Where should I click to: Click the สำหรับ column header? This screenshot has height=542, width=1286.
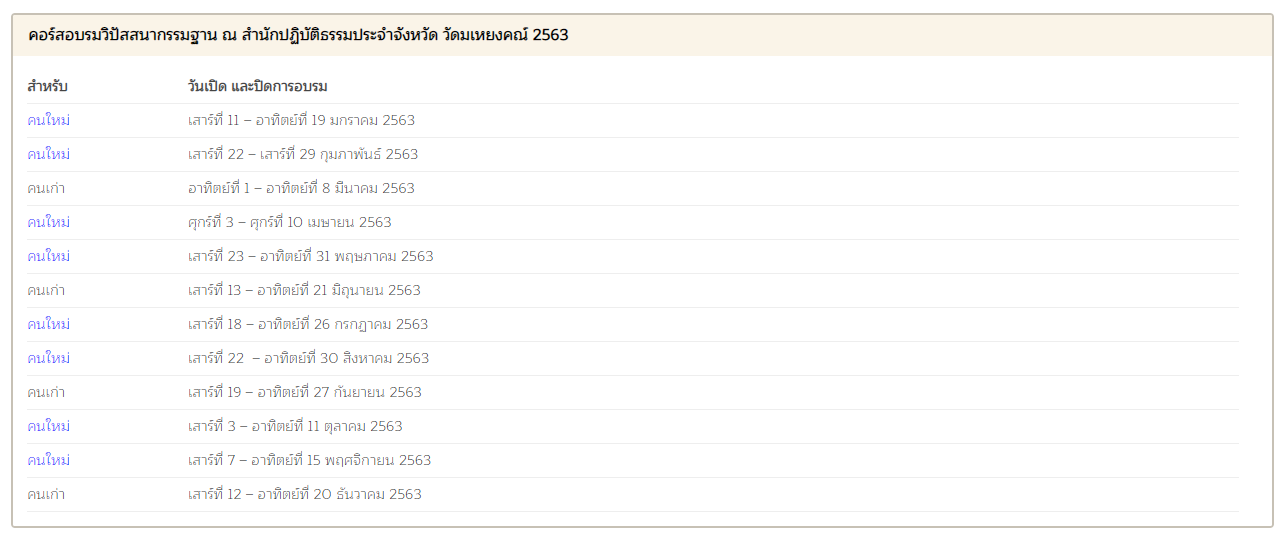click(x=47, y=86)
